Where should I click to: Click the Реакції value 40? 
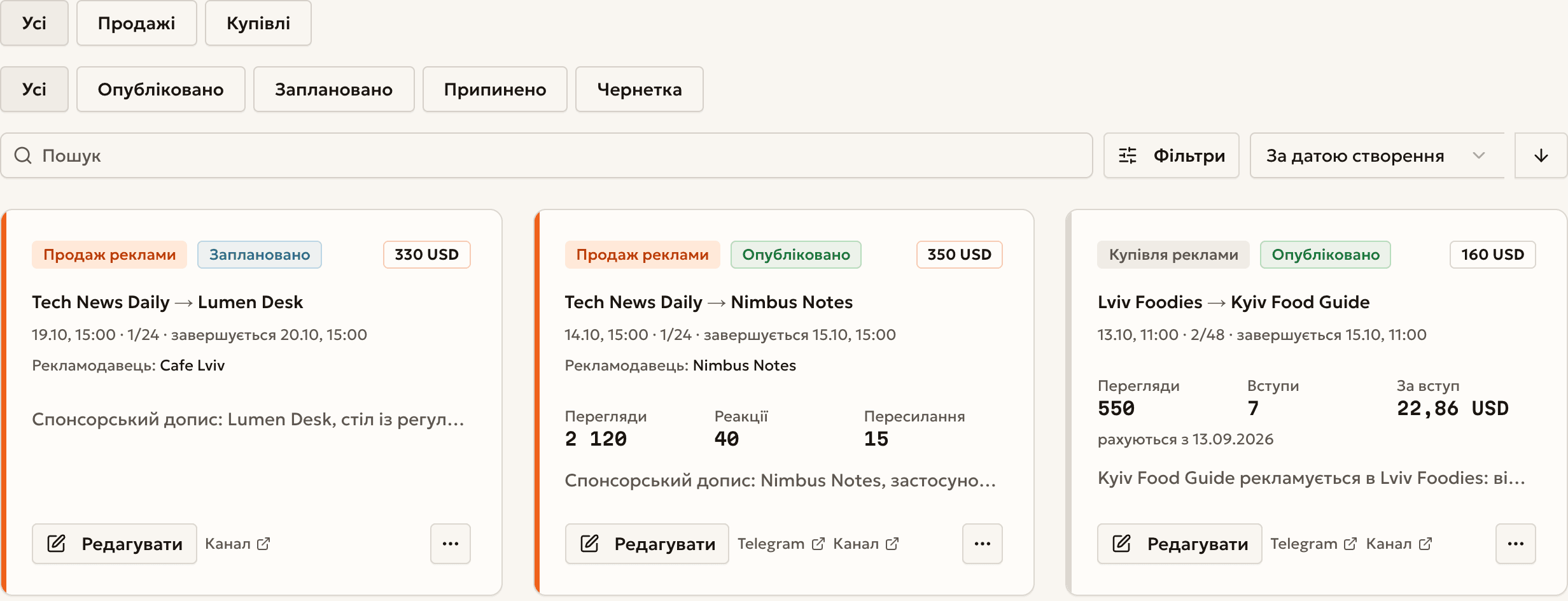(727, 439)
